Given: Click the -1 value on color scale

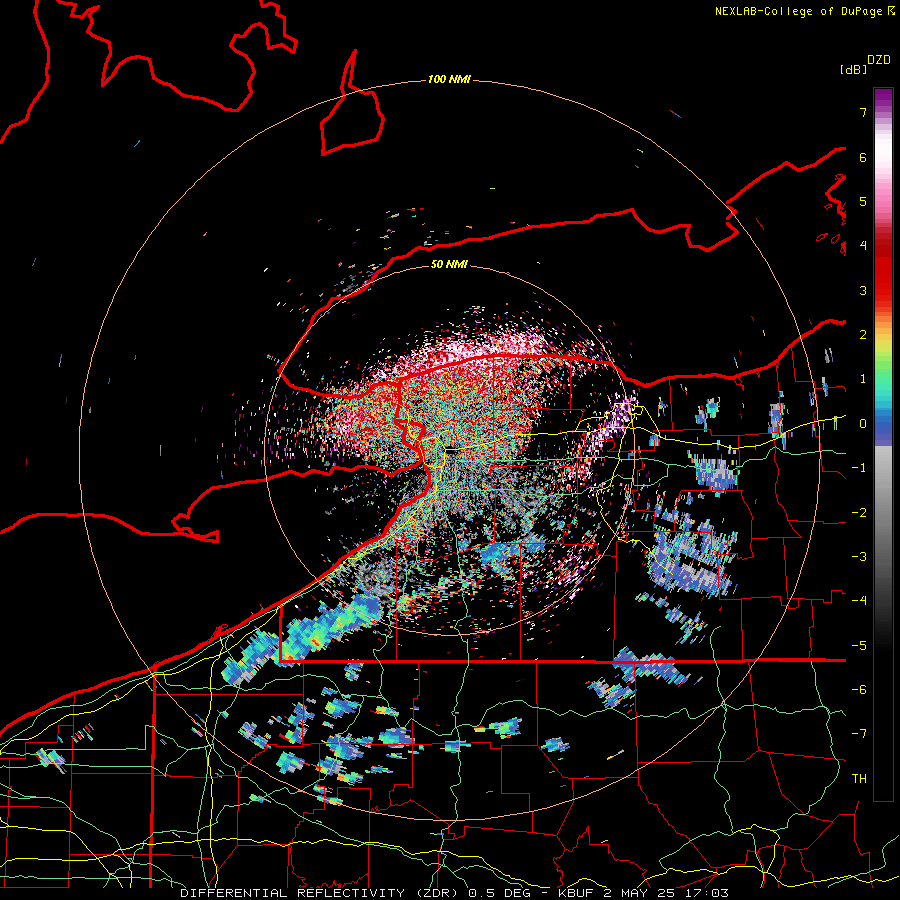Looking at the screenshot, I should click(x=859, y=467).
